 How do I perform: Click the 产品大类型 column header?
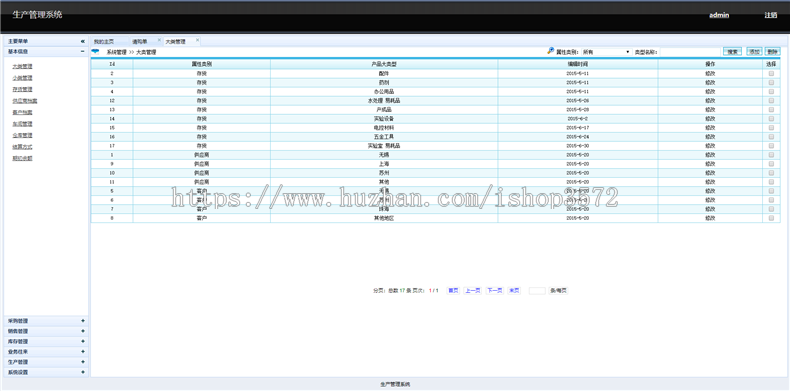click(384, 64)
